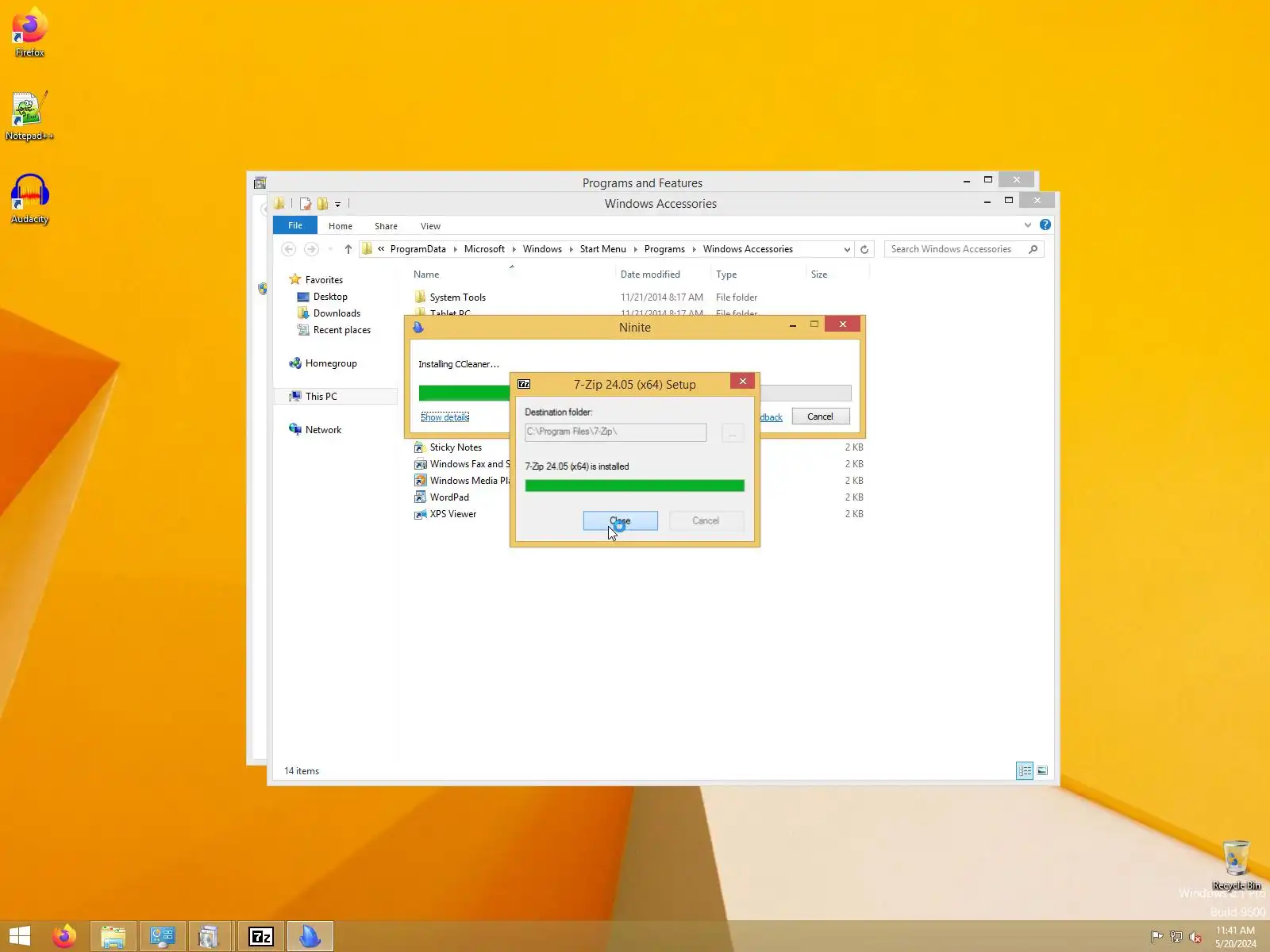Click the taskbar clock and date
Viewport: 1270px width, 952px height.
(1236, 937)
